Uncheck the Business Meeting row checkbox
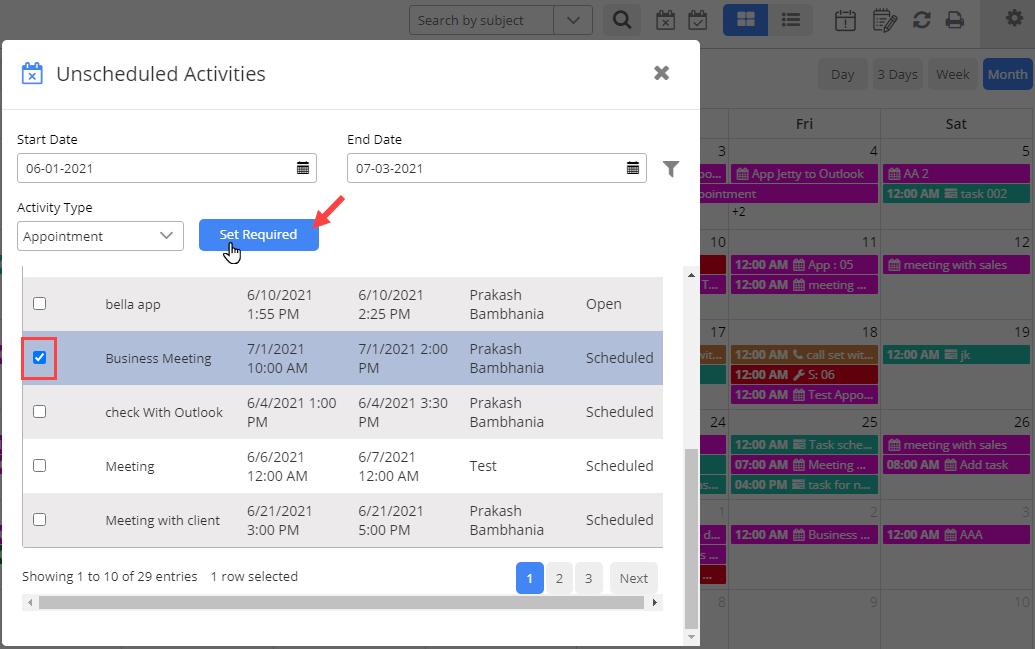 click(40, 358)
